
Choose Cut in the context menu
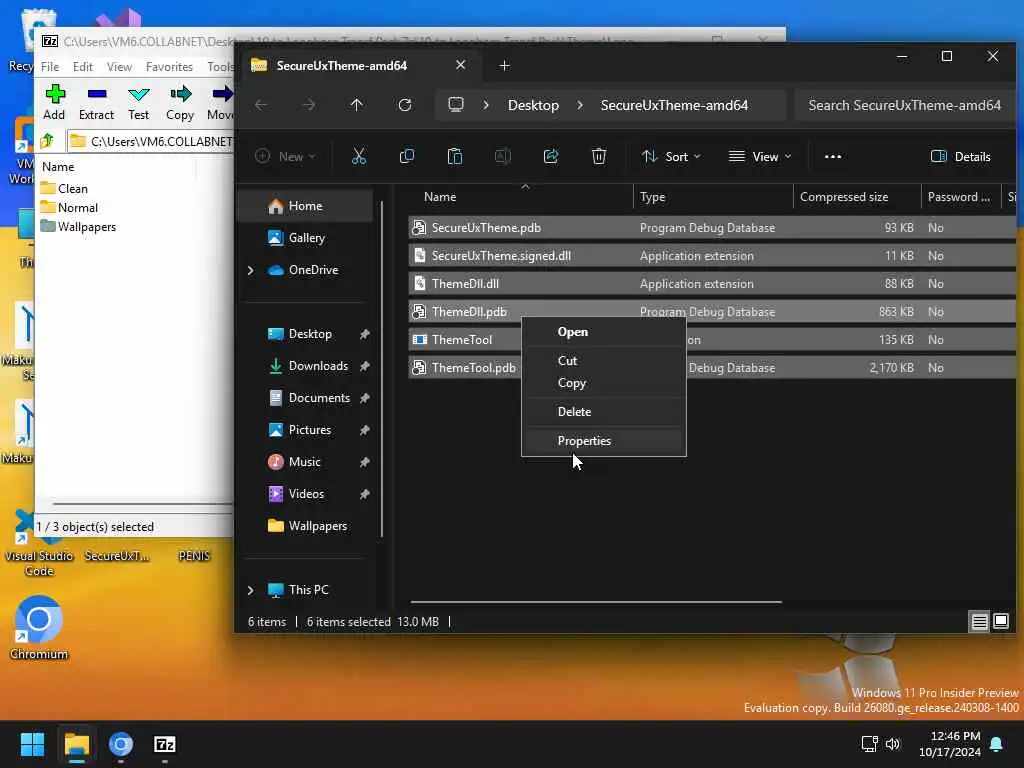click(603, 360)
